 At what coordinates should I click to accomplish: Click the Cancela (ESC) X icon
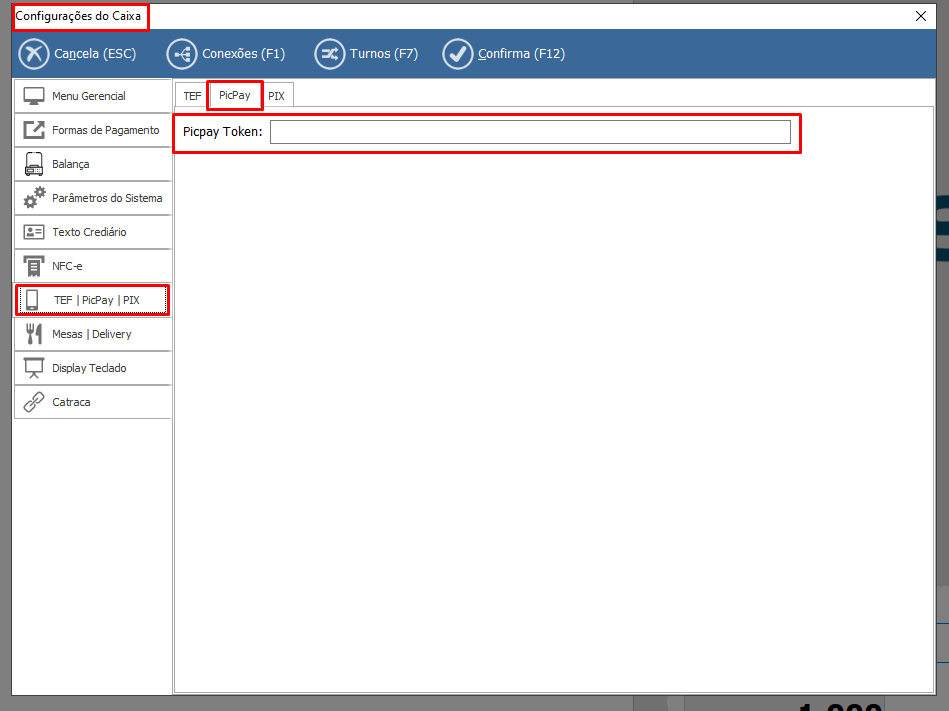click(34, 54)
